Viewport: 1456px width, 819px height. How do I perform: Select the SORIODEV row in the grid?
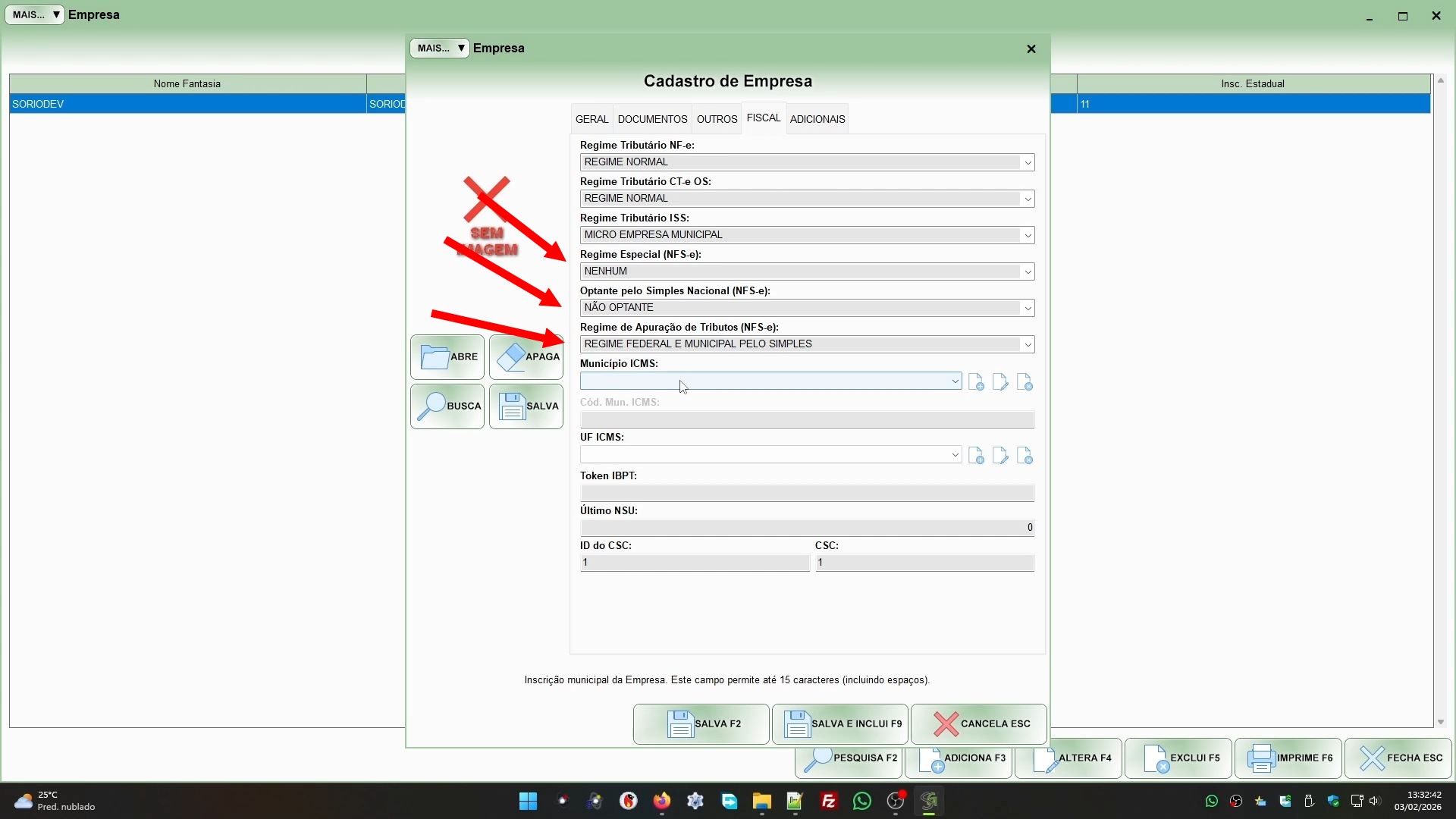187,104
